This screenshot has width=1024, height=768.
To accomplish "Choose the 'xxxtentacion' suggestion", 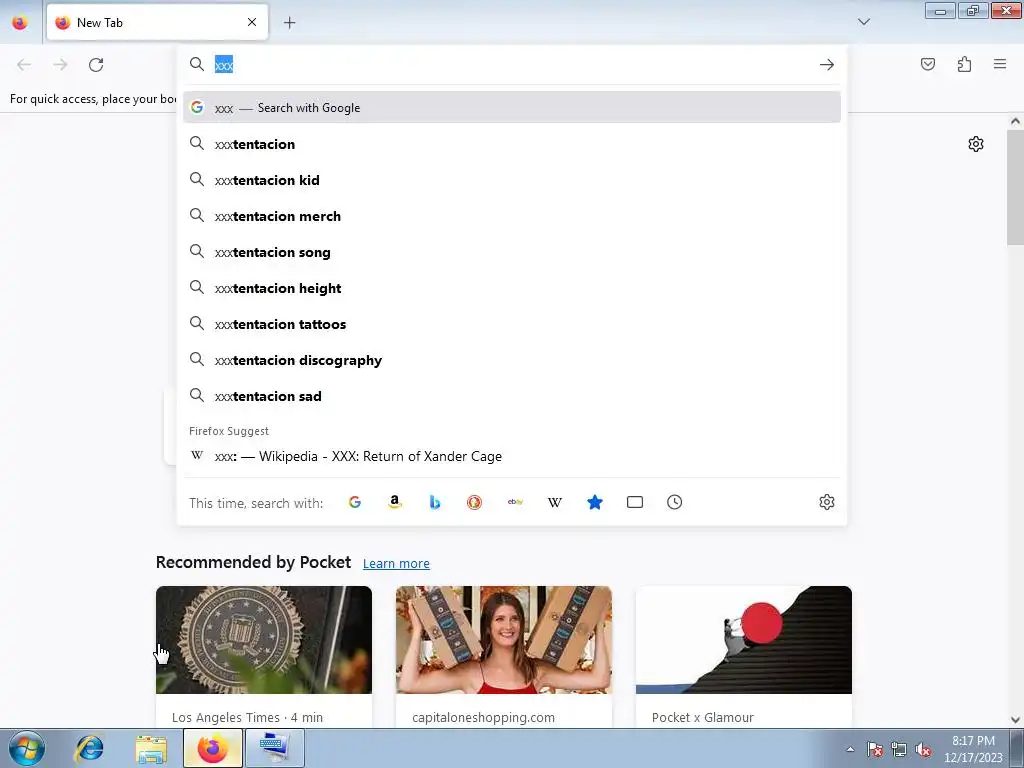I will point(512,144).
